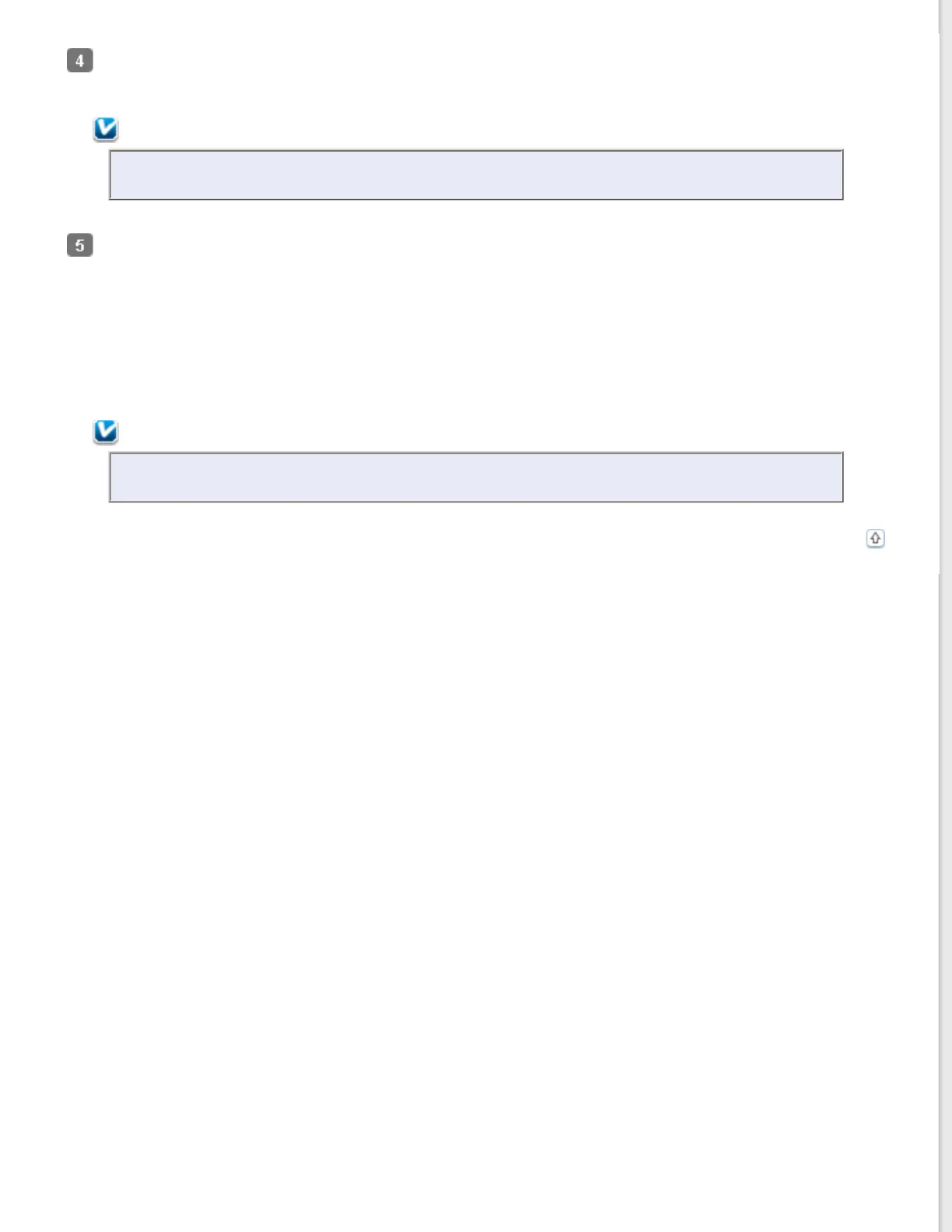Jump to page top via the arrow link

point(875,538)
